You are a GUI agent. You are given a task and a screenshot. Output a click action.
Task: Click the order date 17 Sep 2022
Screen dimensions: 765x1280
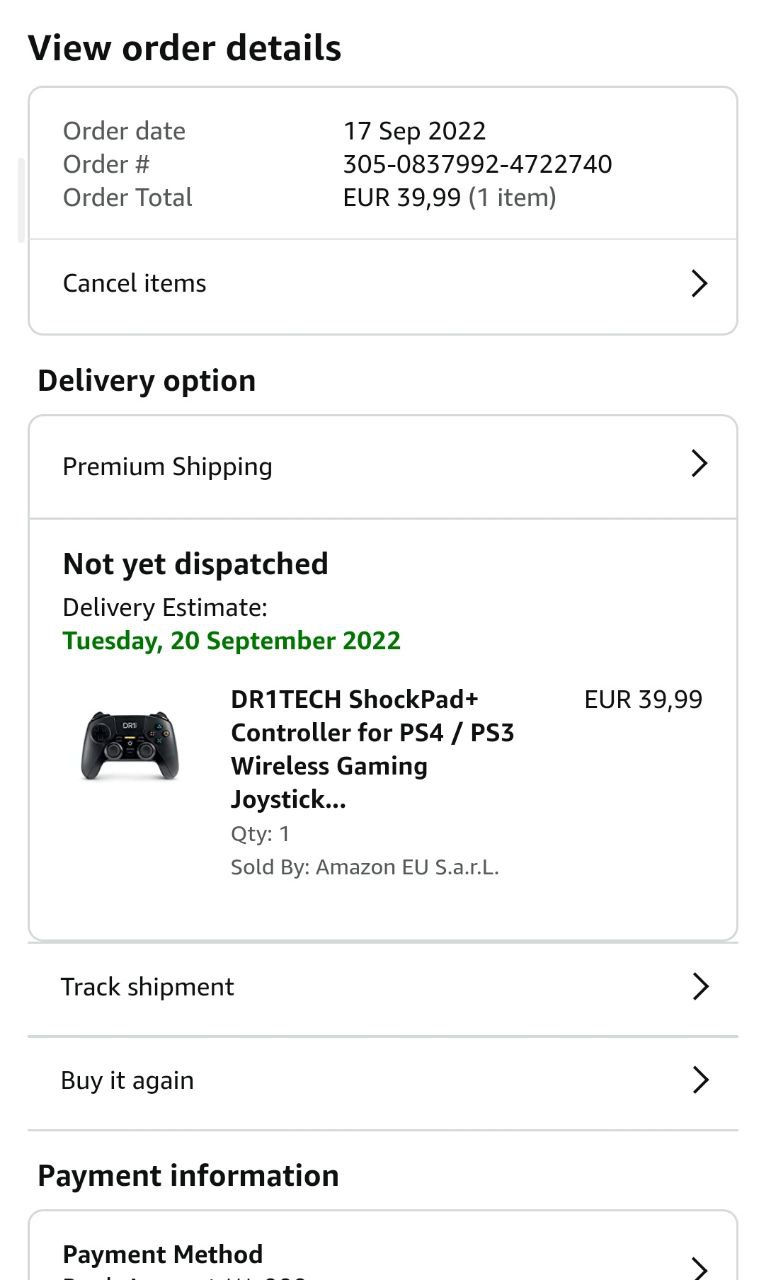(414, 131)
